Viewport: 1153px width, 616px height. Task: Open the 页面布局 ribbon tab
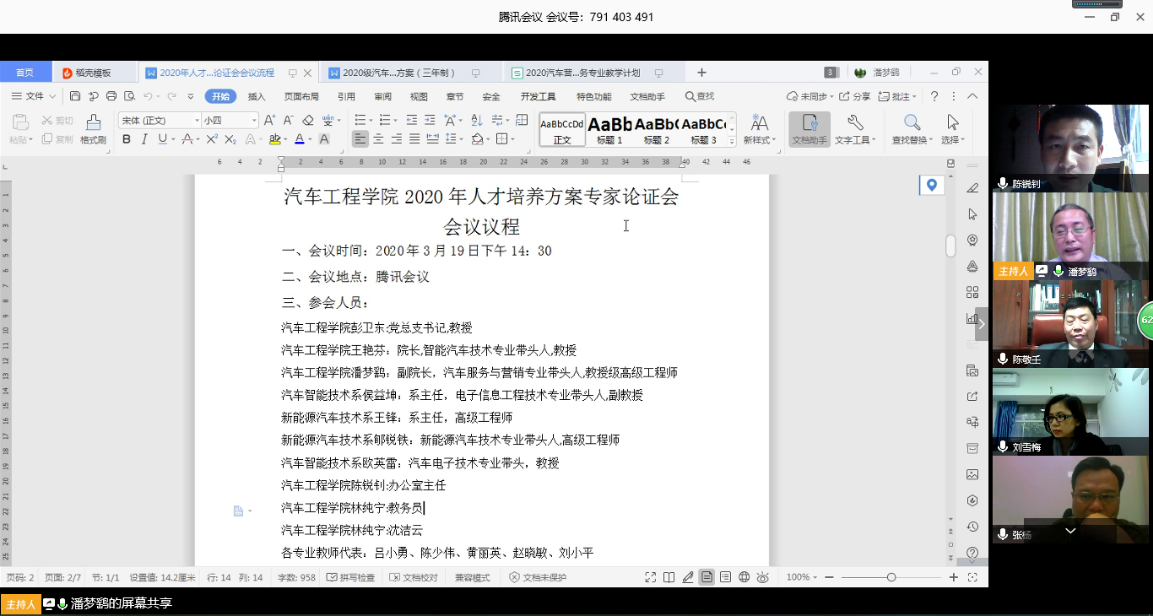pyautogui.click(x=301, y=96)
